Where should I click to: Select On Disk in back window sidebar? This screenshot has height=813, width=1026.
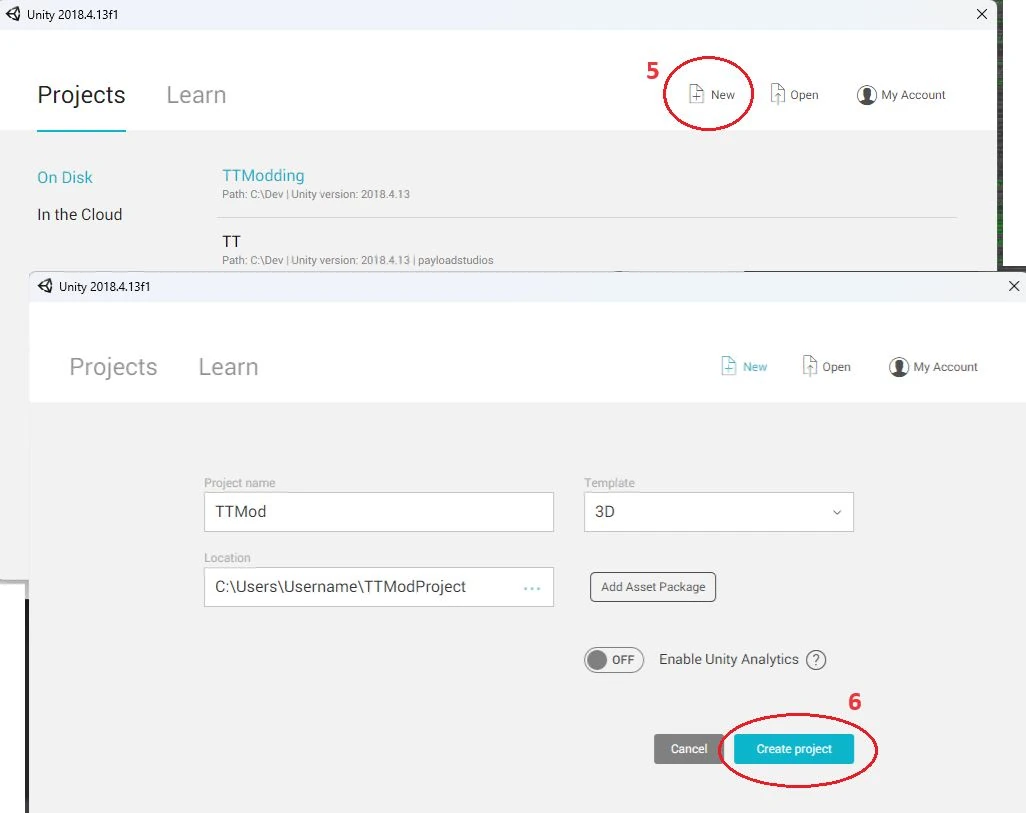point(65,177)
